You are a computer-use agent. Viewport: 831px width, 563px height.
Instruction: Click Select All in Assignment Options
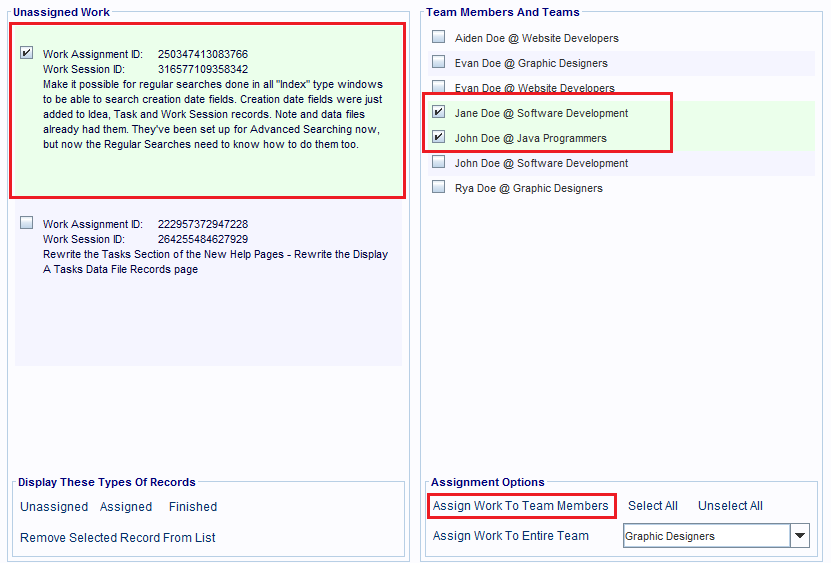(x=653, y=506)
